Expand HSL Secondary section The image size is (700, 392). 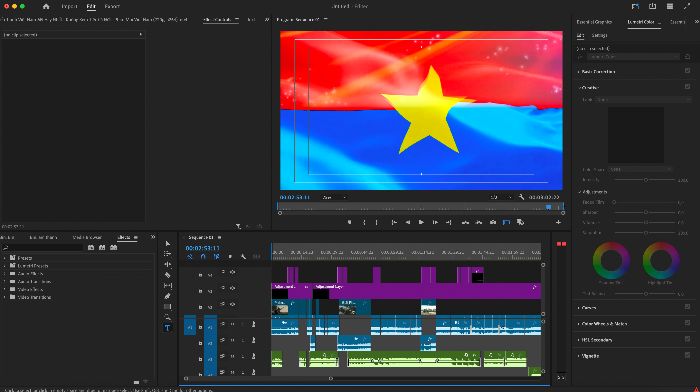(x=579, y=340)
